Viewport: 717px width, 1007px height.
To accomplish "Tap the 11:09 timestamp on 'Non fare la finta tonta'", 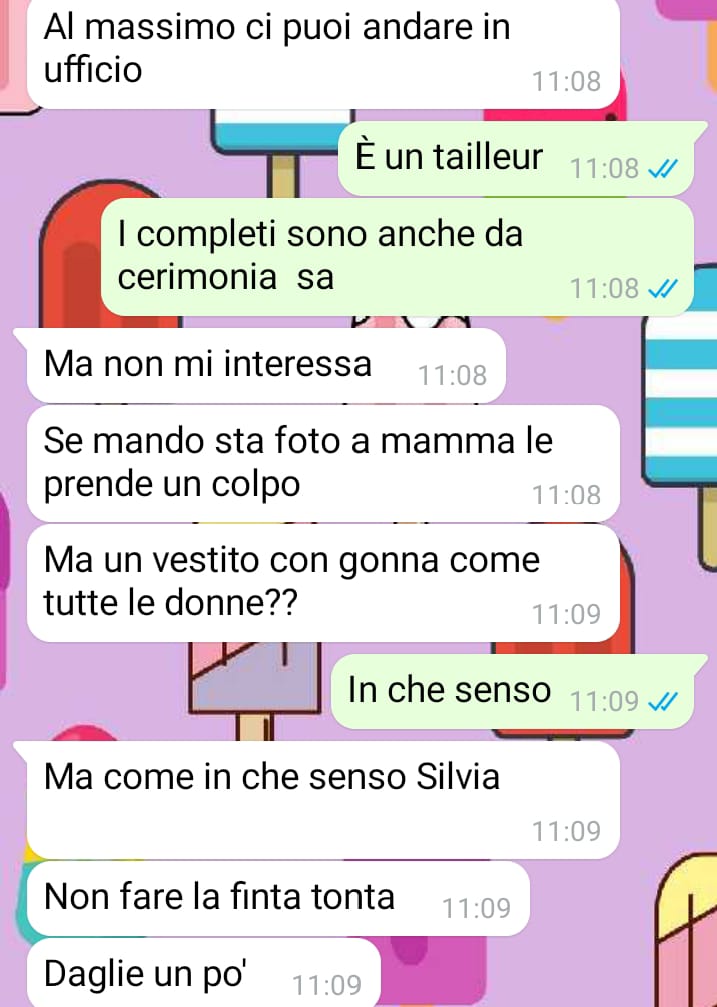I will [x=476, y=909].
